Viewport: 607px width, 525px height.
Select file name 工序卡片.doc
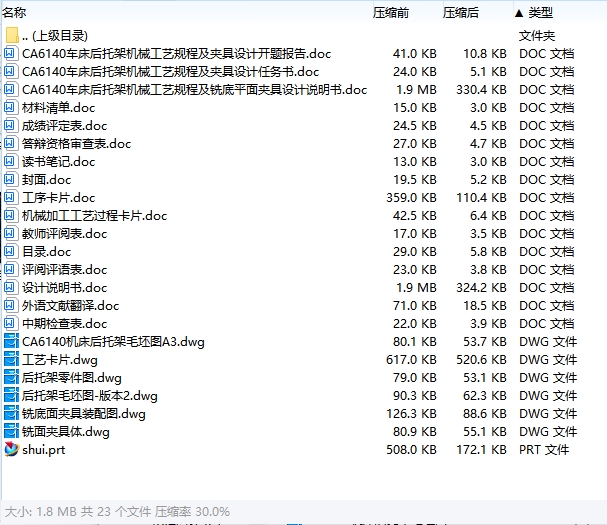[58, 198]
